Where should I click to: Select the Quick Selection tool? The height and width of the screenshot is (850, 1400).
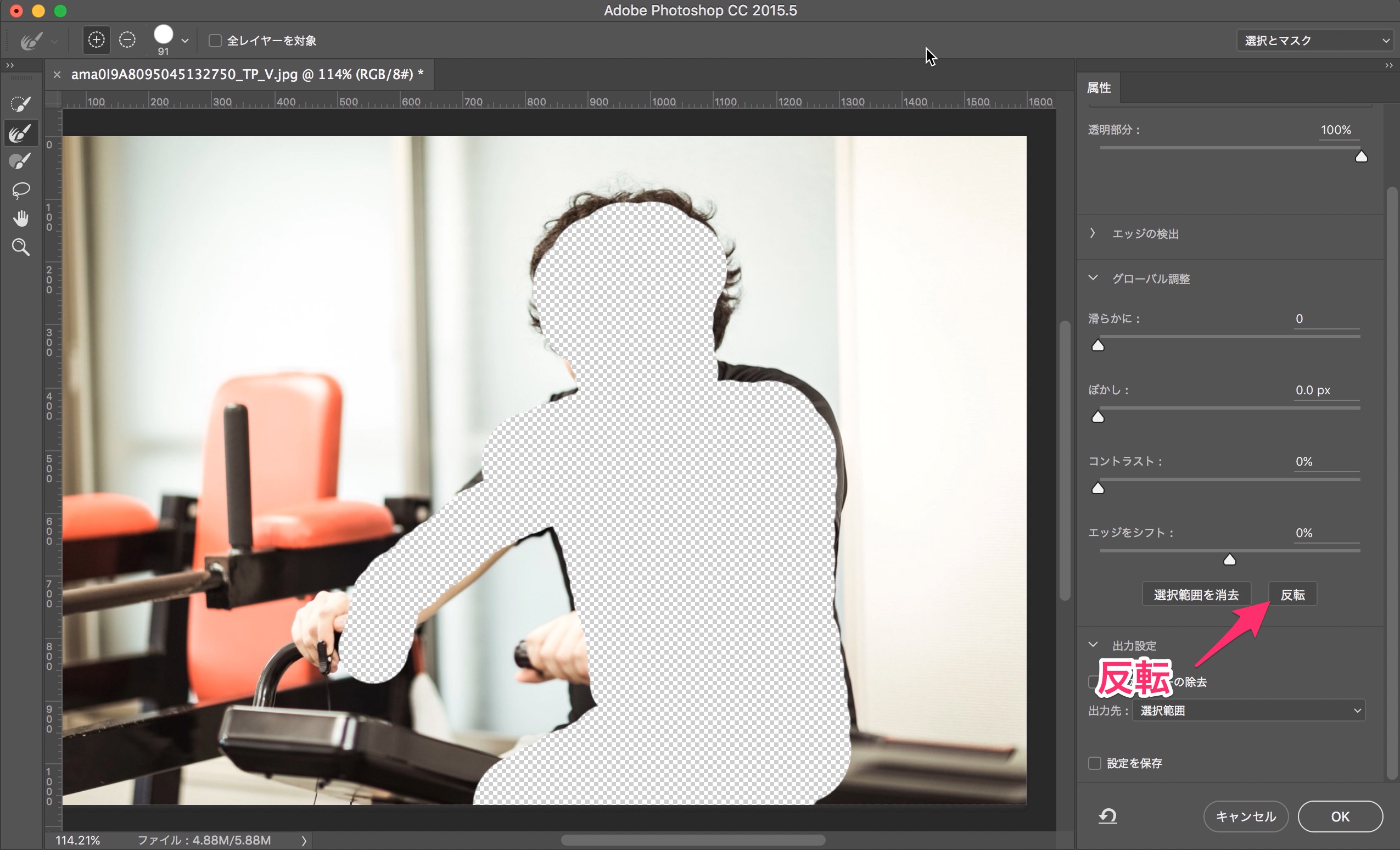pos(21,104)
